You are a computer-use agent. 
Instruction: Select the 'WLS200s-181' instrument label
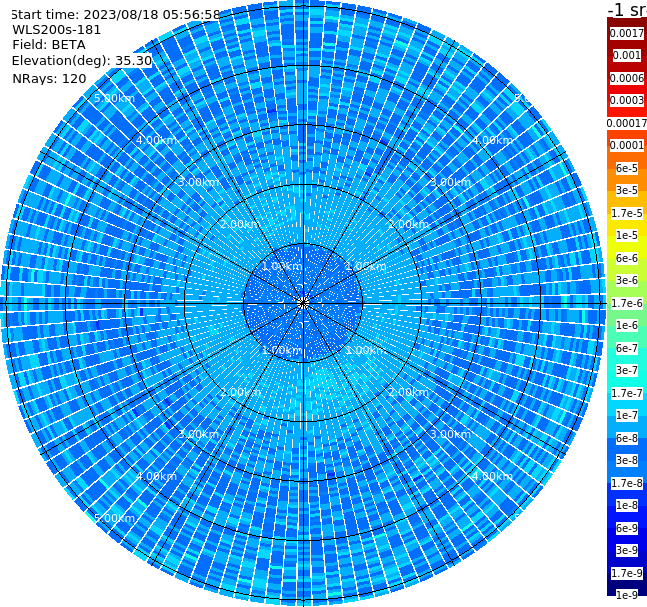(57, 30)
